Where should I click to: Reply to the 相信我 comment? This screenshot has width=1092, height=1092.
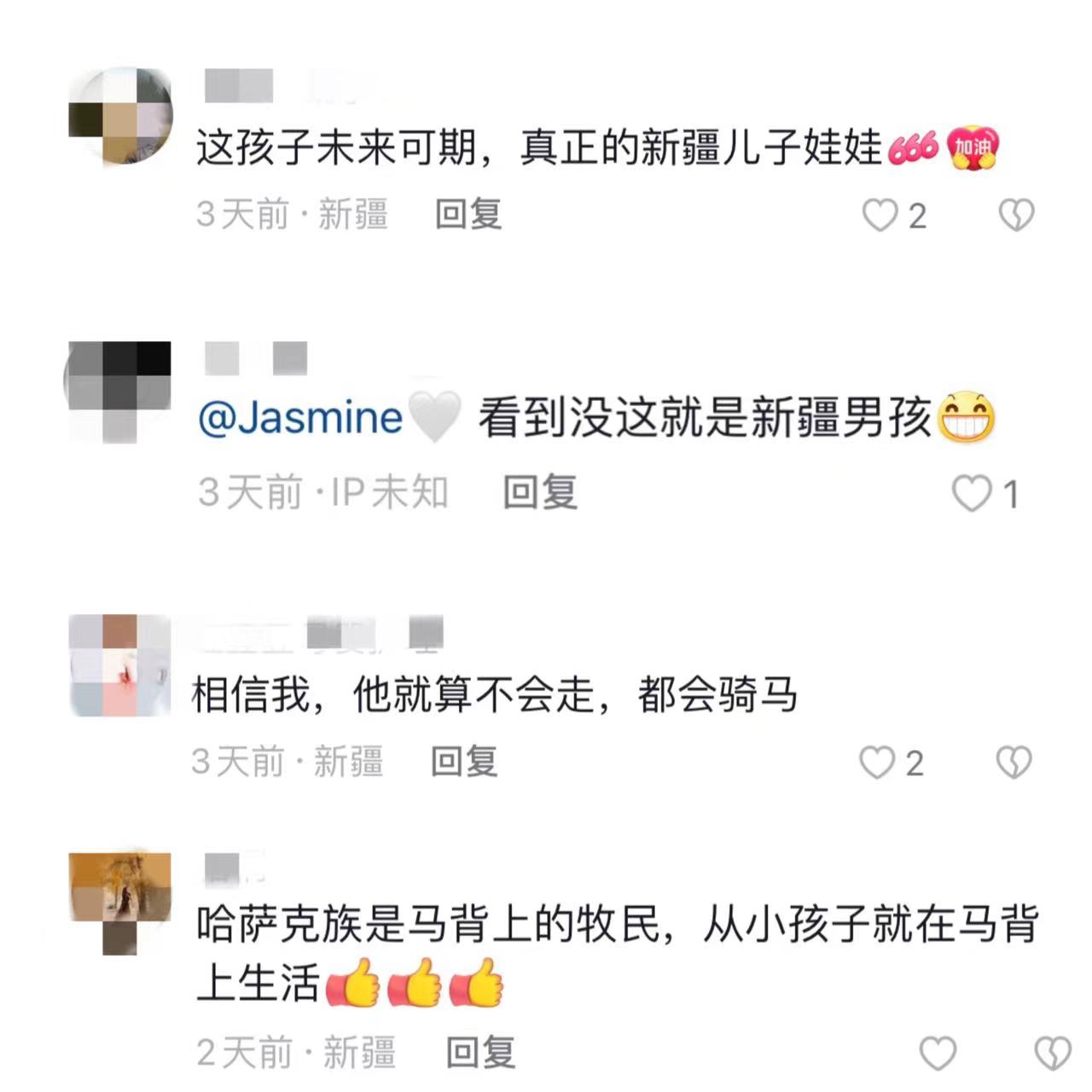click(464, 761)
